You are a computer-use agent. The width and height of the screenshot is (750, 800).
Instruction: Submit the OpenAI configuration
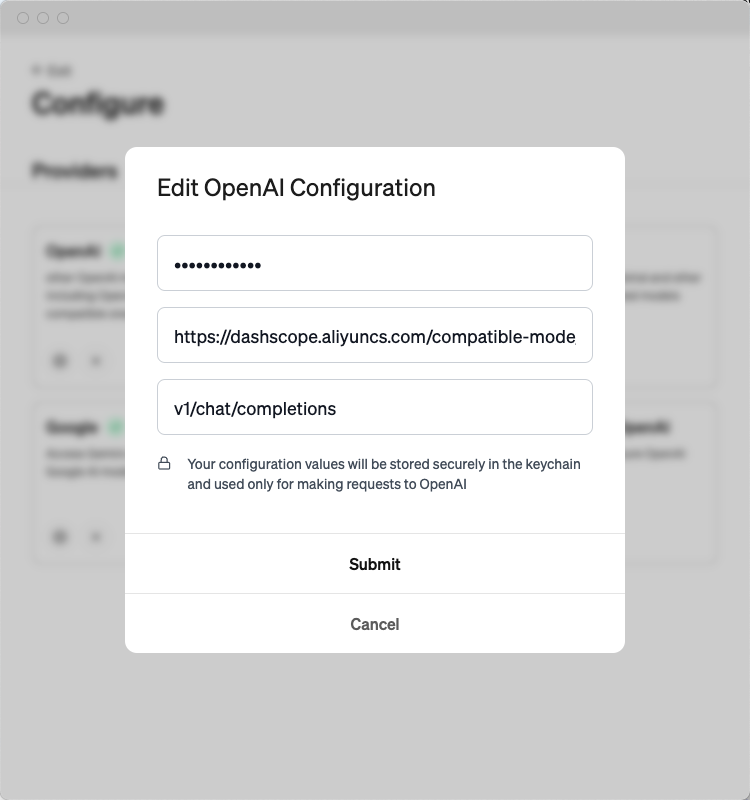(x=374, y=564)
